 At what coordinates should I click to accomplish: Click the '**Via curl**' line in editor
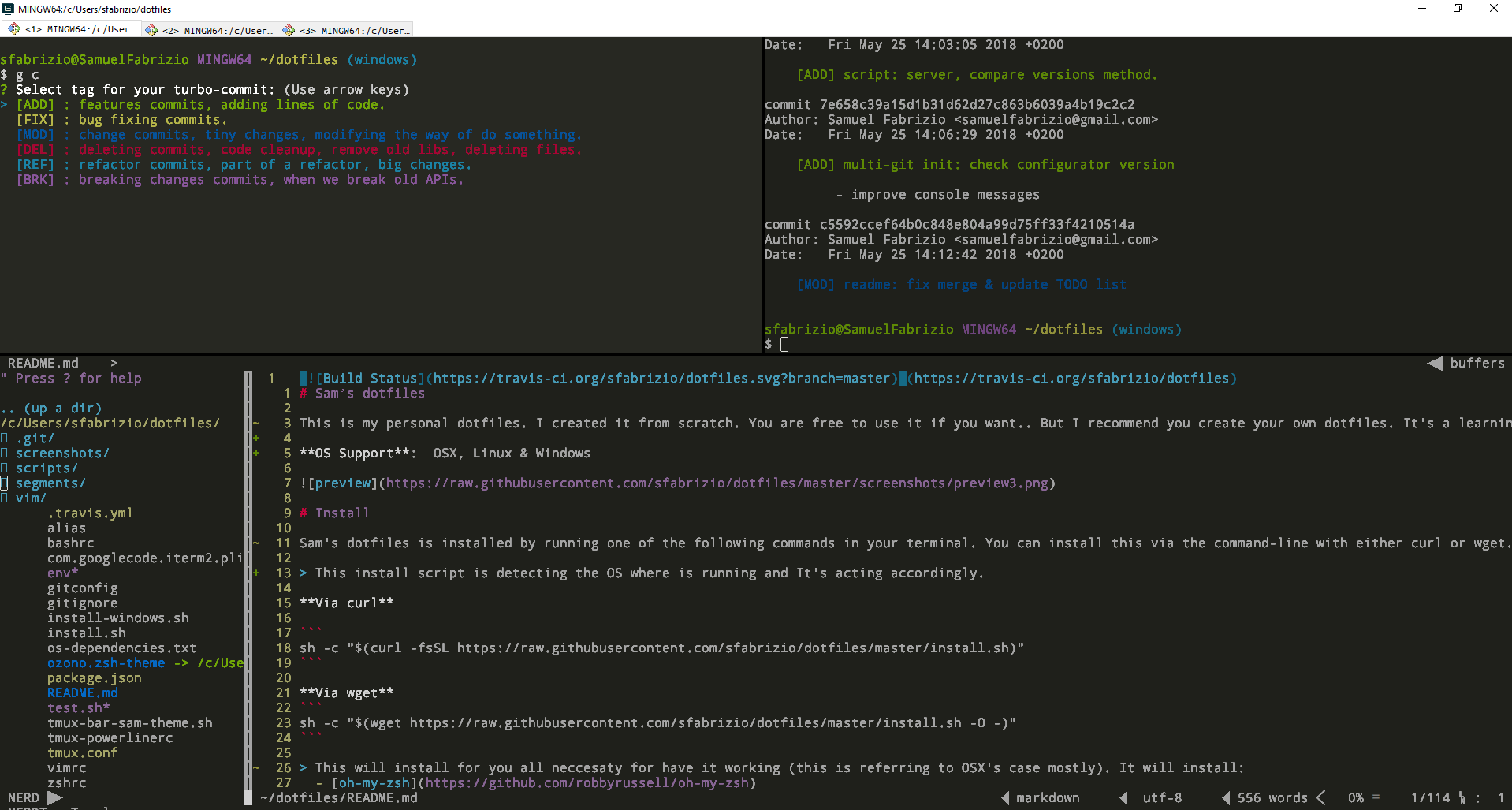pos(346,603)
